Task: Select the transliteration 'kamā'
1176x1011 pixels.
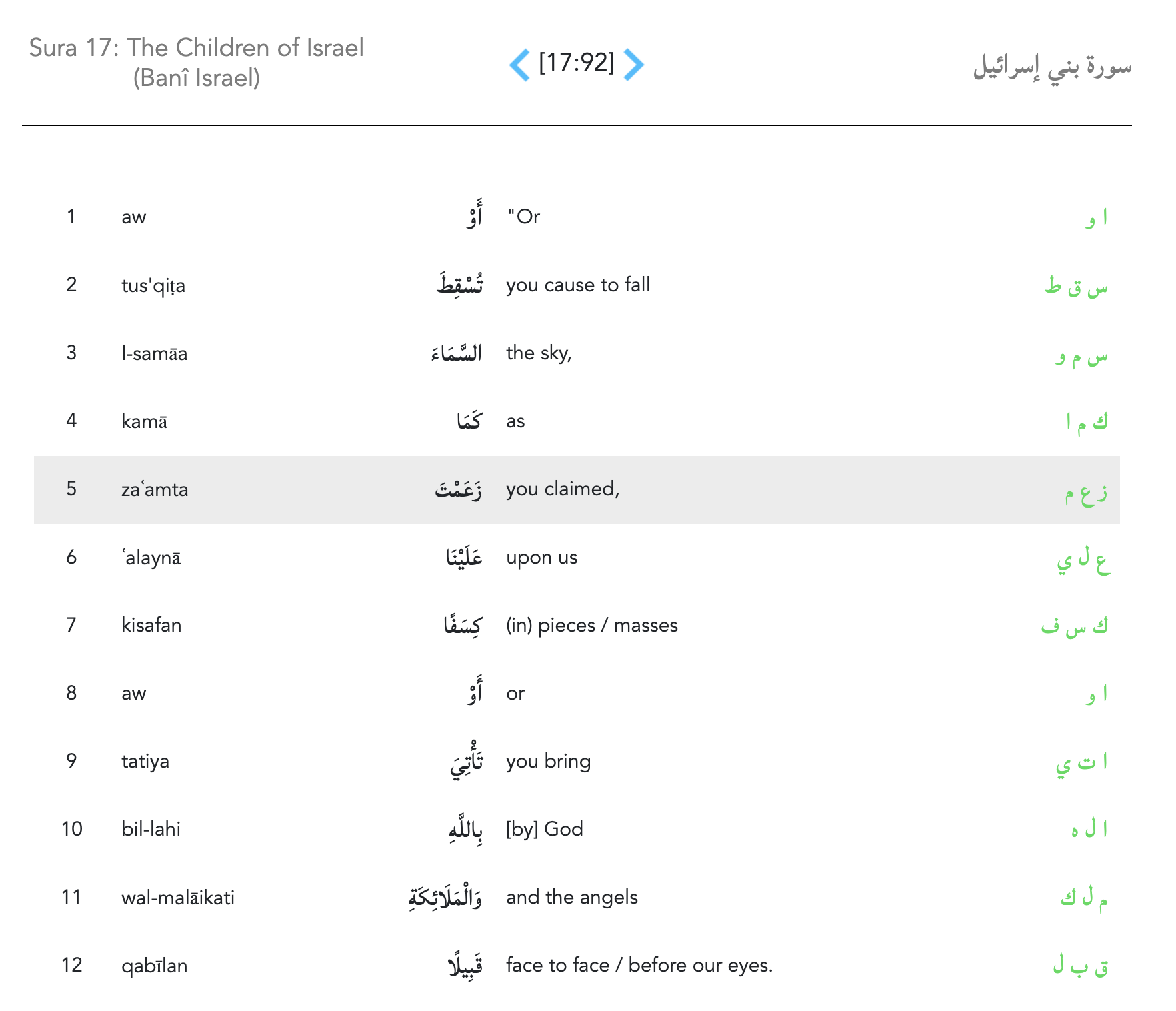Action: click(144, 421)
